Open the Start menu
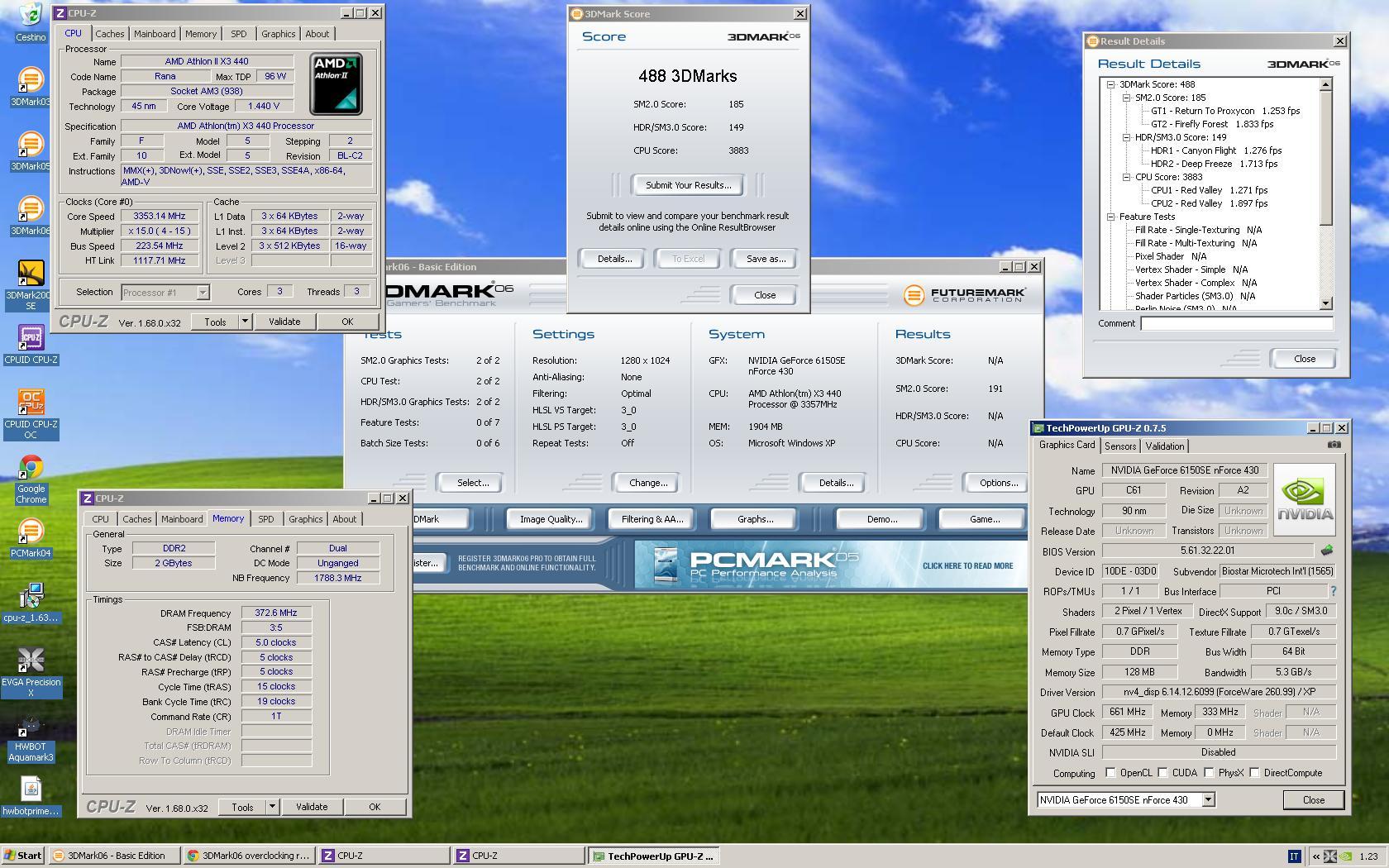 (23, 856)
